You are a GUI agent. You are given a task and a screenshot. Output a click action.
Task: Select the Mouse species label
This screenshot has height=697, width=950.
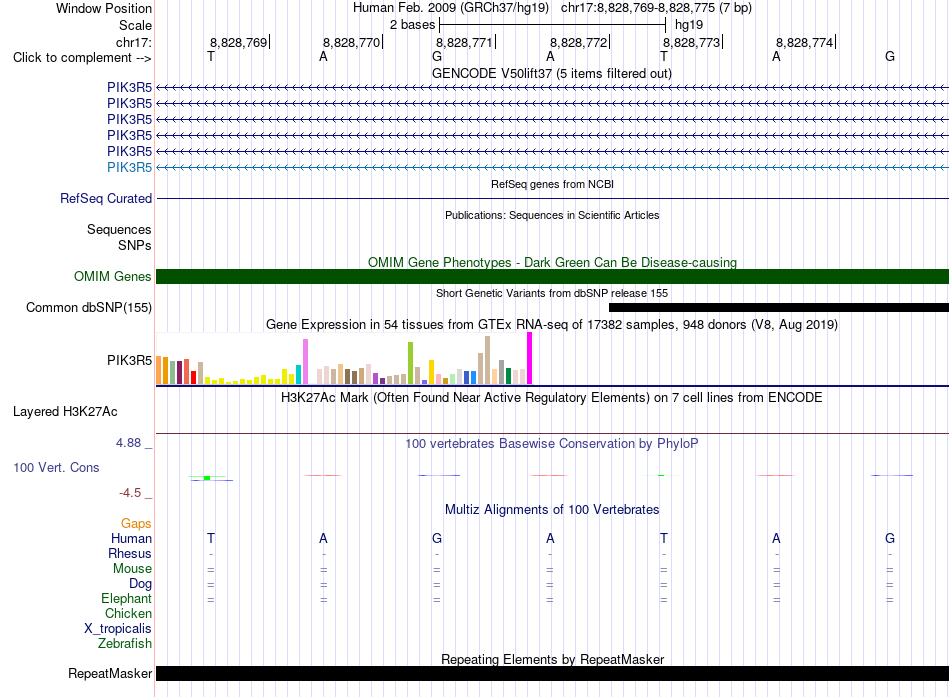132,569
